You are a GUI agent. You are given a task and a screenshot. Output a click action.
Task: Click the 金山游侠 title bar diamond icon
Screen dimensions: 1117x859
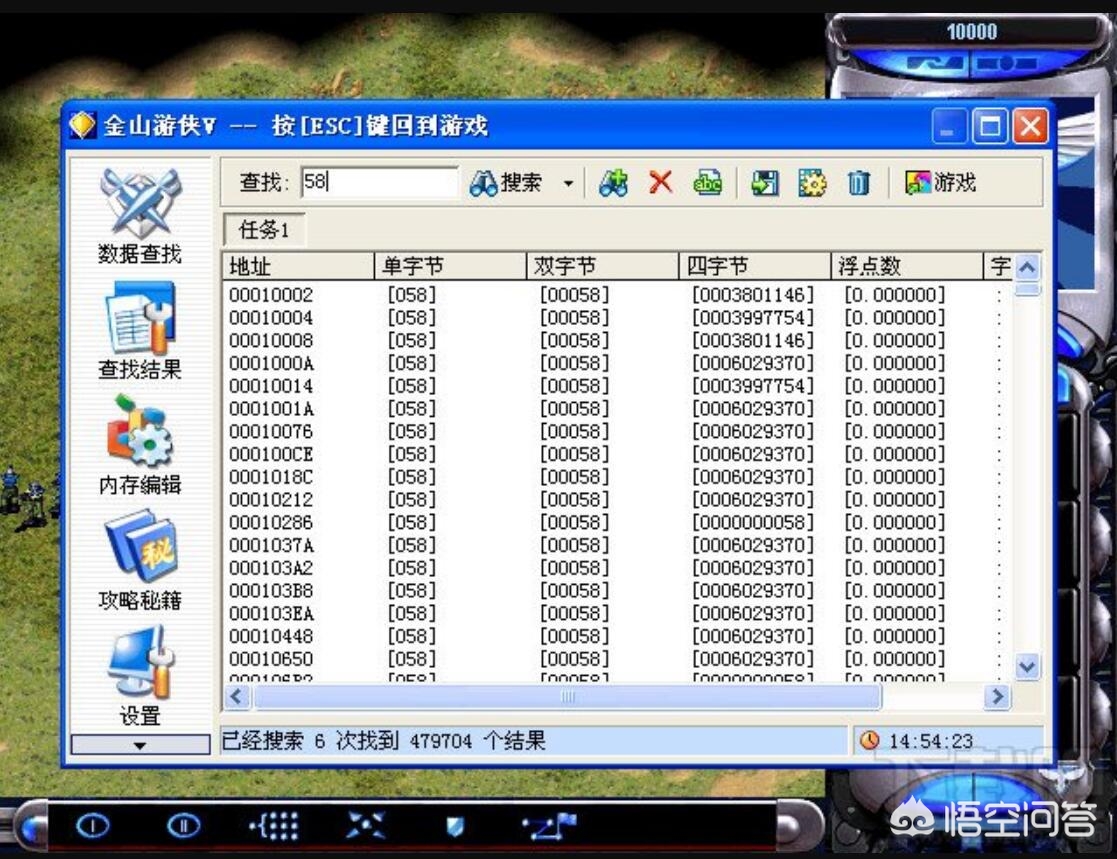tap(82, 126)
